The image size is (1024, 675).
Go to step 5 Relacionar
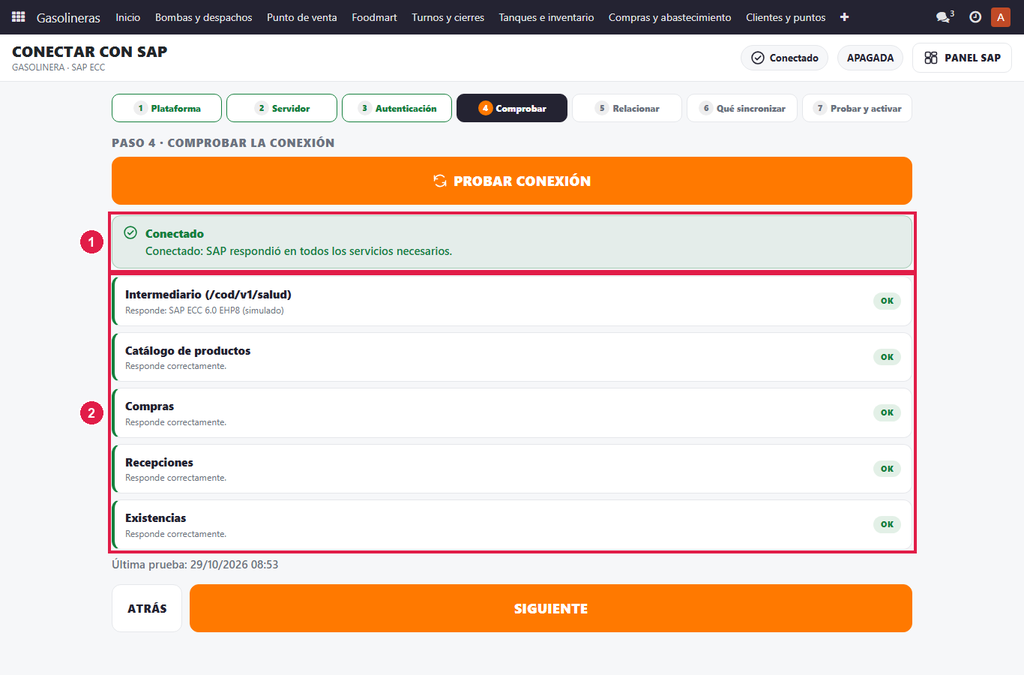pos(627,108)
